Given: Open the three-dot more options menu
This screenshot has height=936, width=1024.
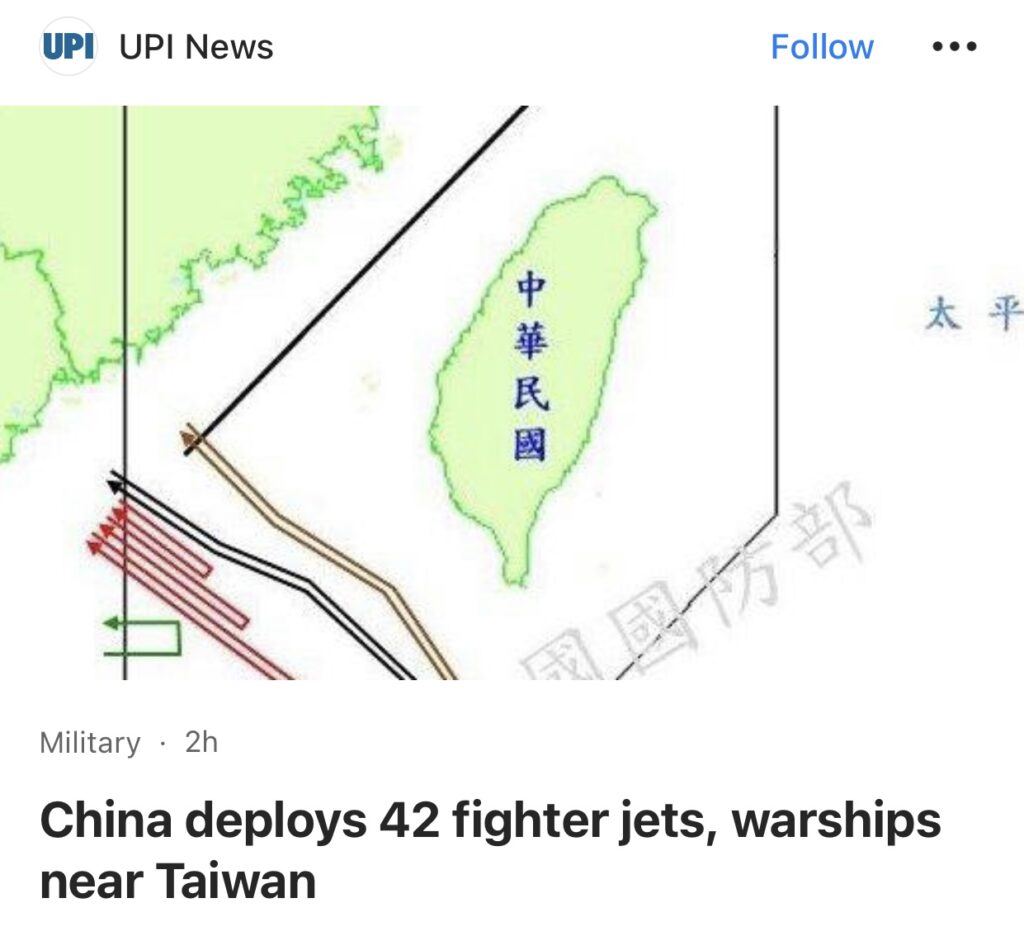Looking at the screenshot, I should [954, 47].
